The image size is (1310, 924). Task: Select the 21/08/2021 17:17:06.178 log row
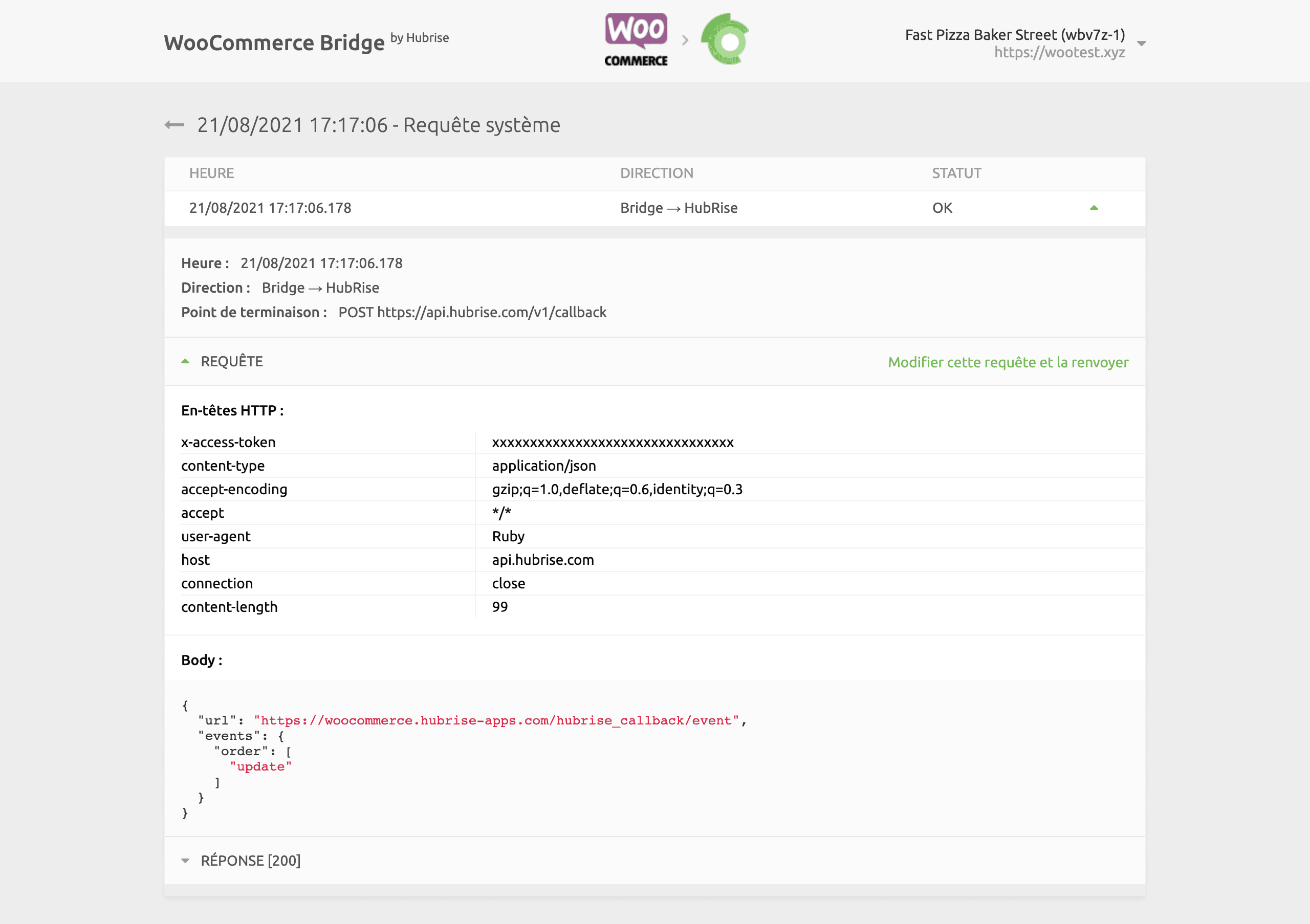(271, 208)
